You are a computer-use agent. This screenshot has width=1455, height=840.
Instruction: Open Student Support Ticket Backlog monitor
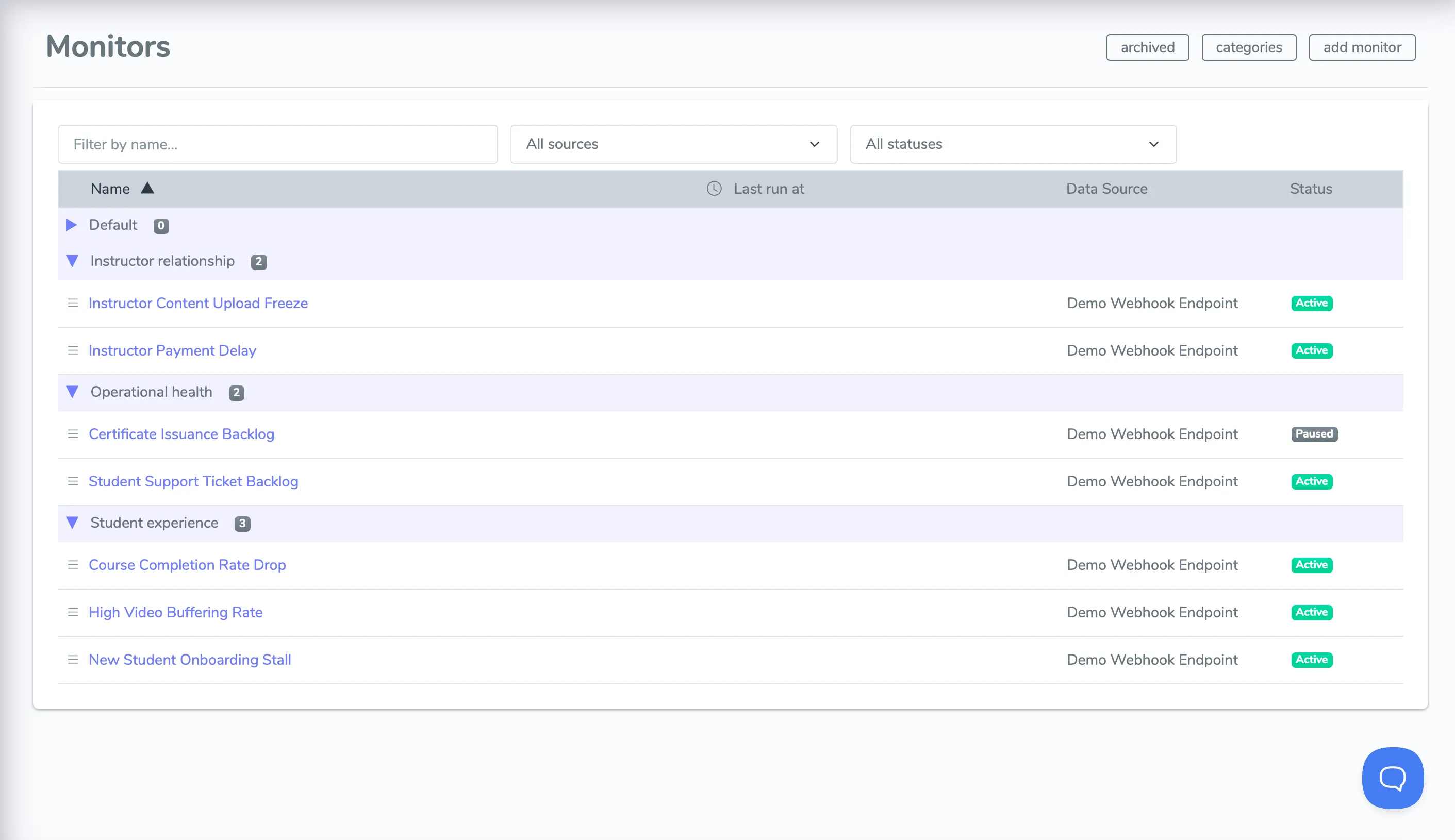click(193, 481)
